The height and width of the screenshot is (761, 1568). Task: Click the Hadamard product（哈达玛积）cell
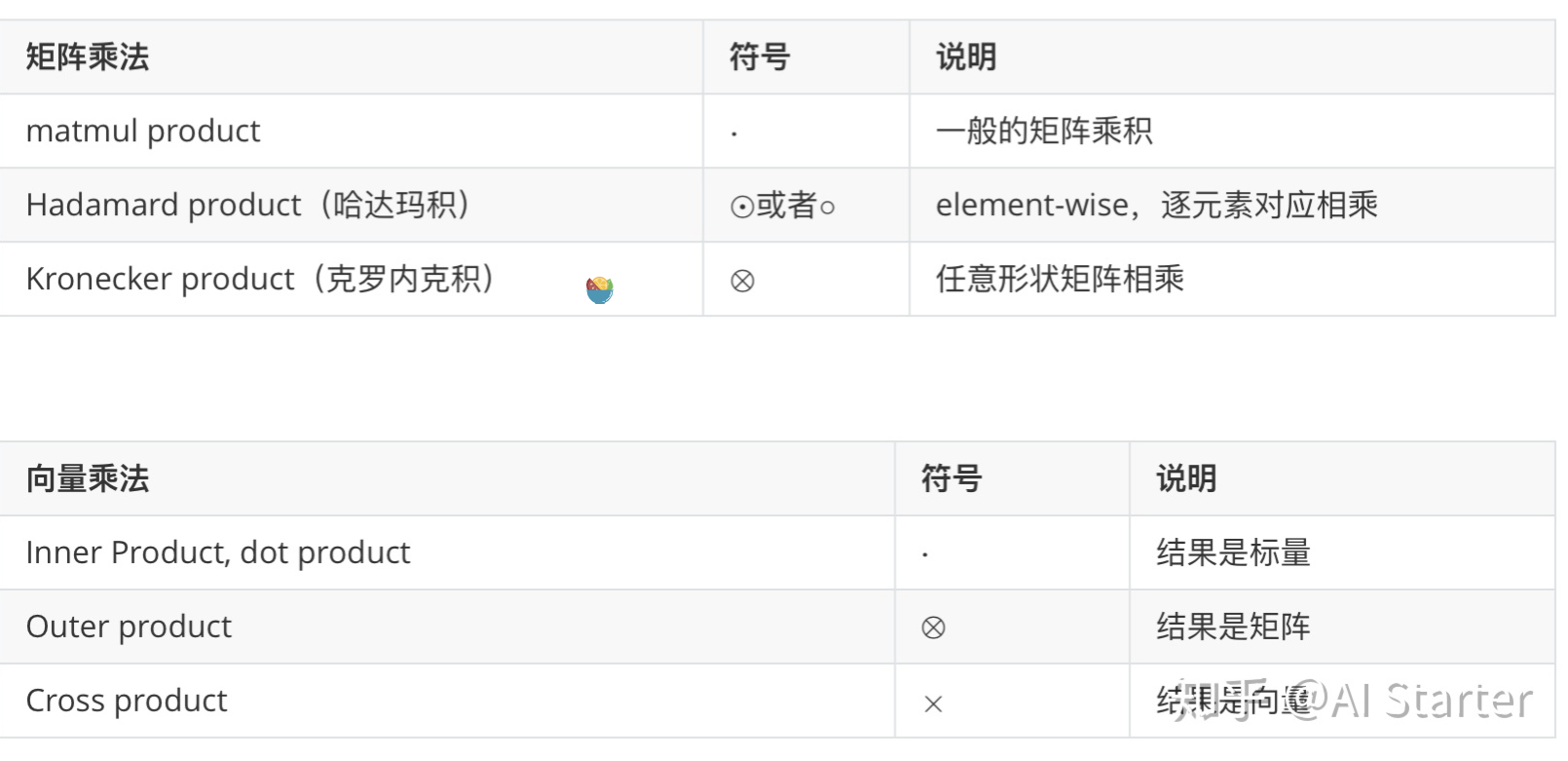(351, 205)
